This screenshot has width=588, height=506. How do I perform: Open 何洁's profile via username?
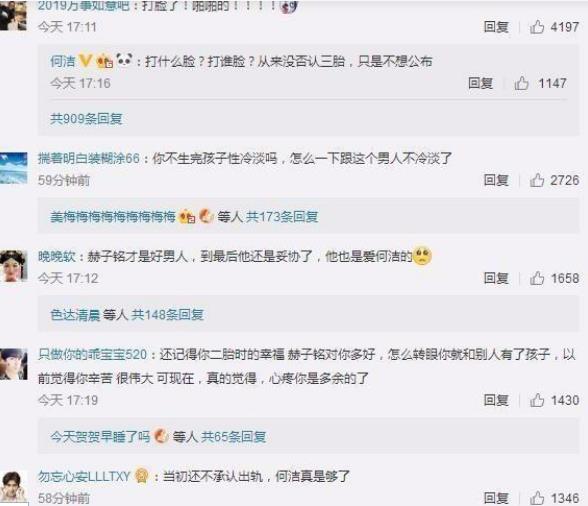63,61
